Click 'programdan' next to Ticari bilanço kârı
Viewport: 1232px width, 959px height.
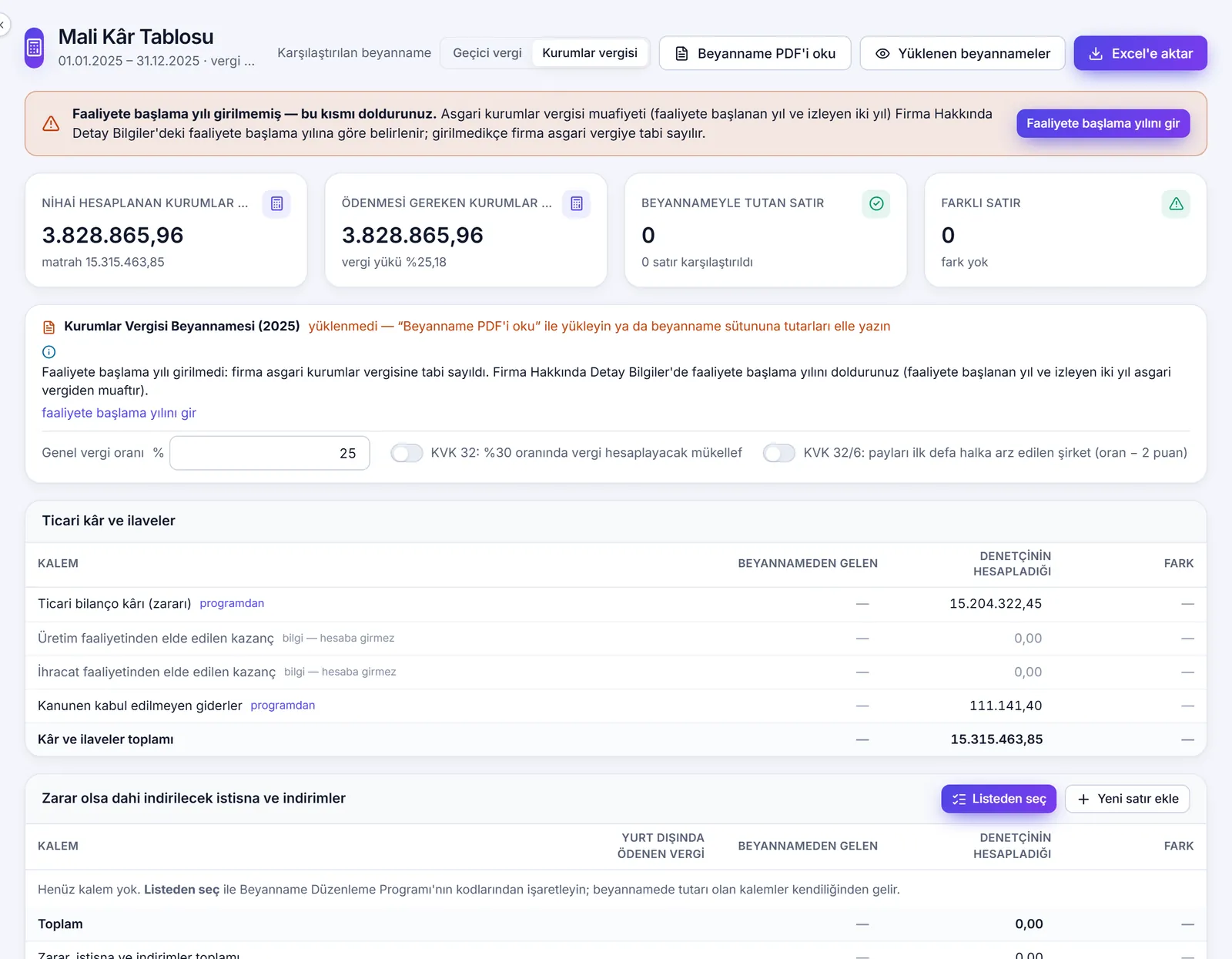click(232, 603)
